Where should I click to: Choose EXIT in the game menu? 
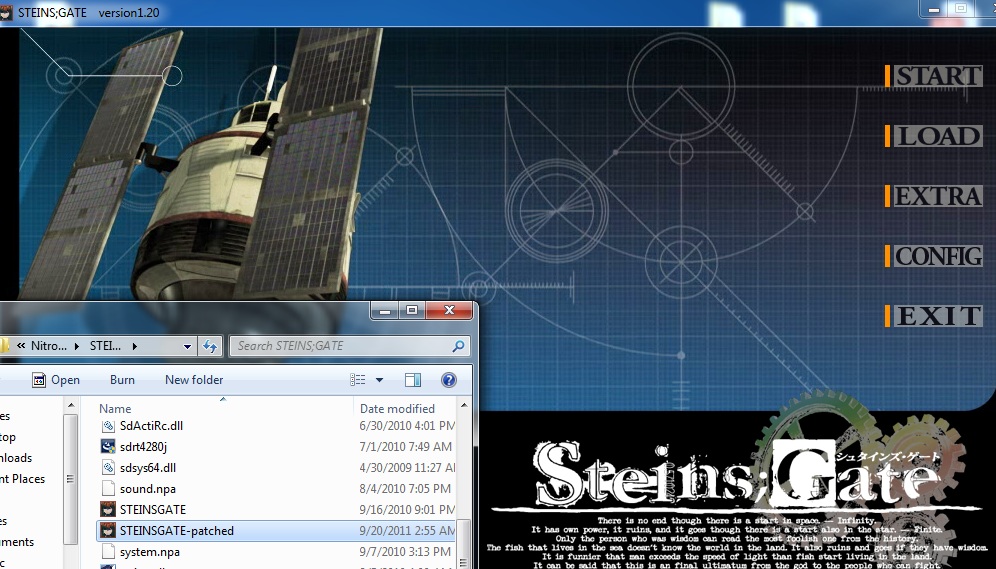click(938, 316)
